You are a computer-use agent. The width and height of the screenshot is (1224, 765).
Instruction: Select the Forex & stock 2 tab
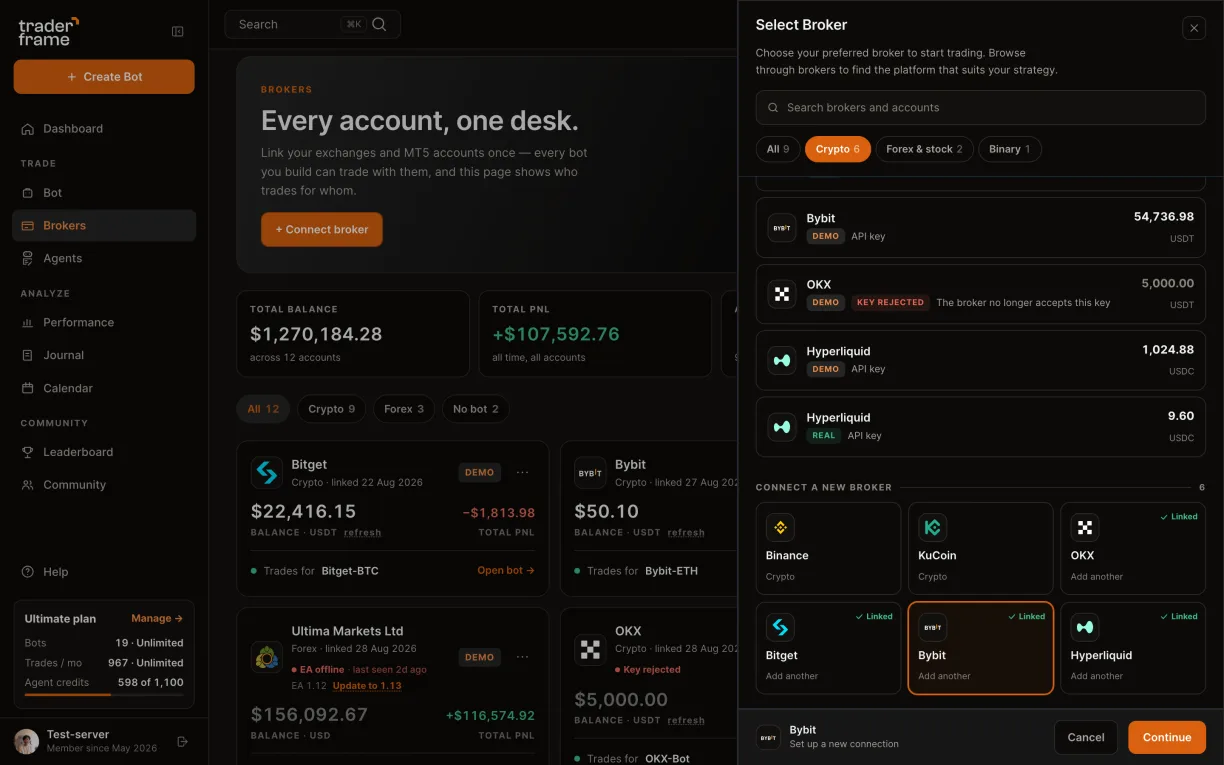coord(924,149)
